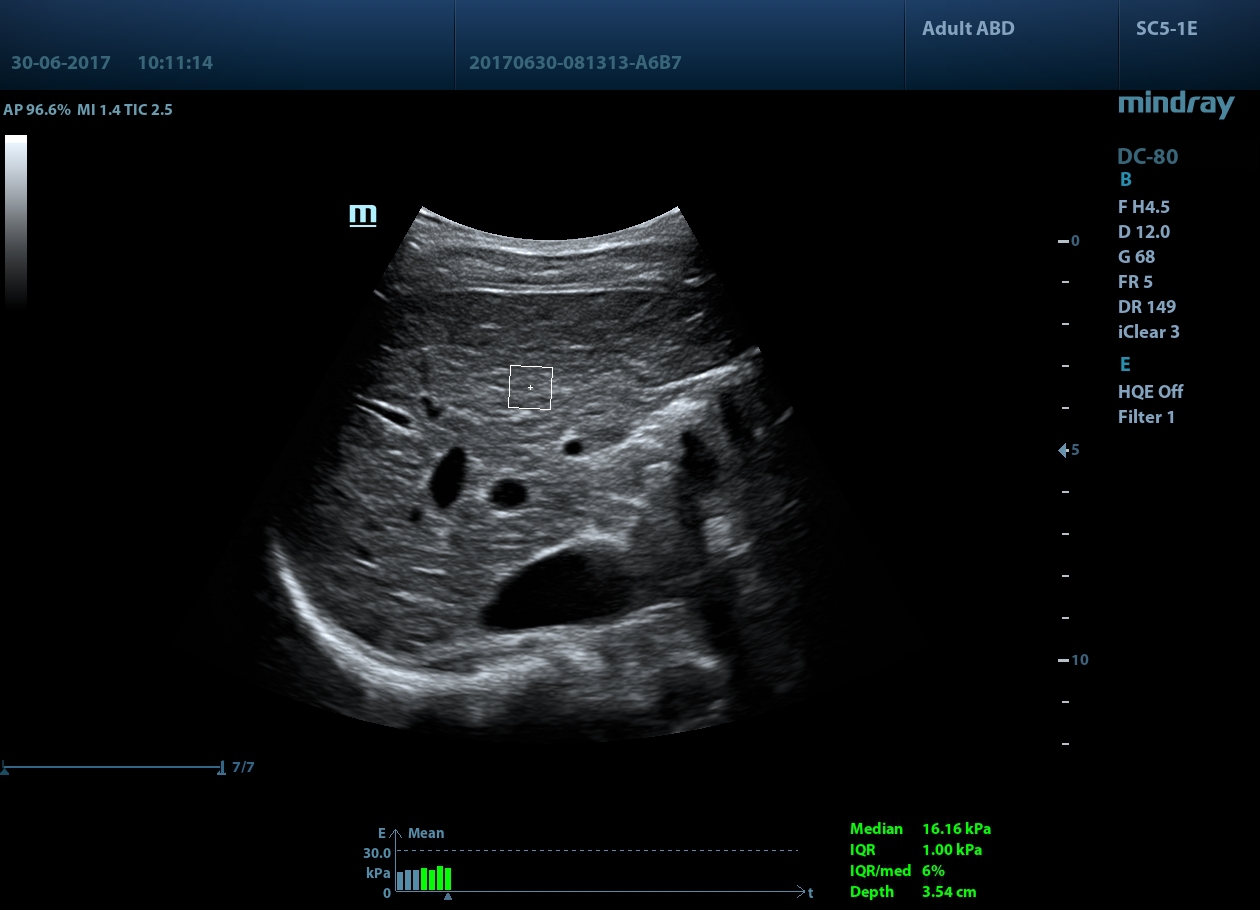Select the E elastography parameter heading

point(1125,364)
